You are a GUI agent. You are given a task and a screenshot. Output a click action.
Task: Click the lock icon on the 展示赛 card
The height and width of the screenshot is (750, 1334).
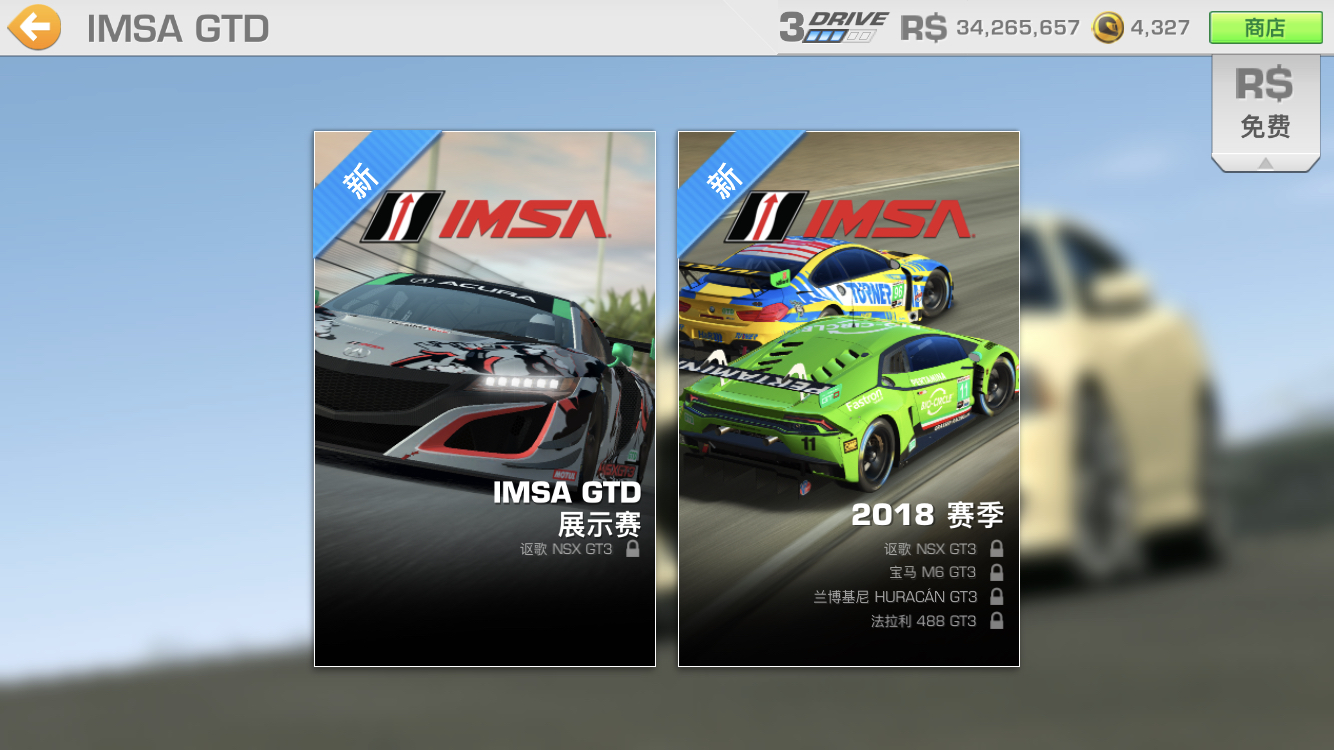632,548
